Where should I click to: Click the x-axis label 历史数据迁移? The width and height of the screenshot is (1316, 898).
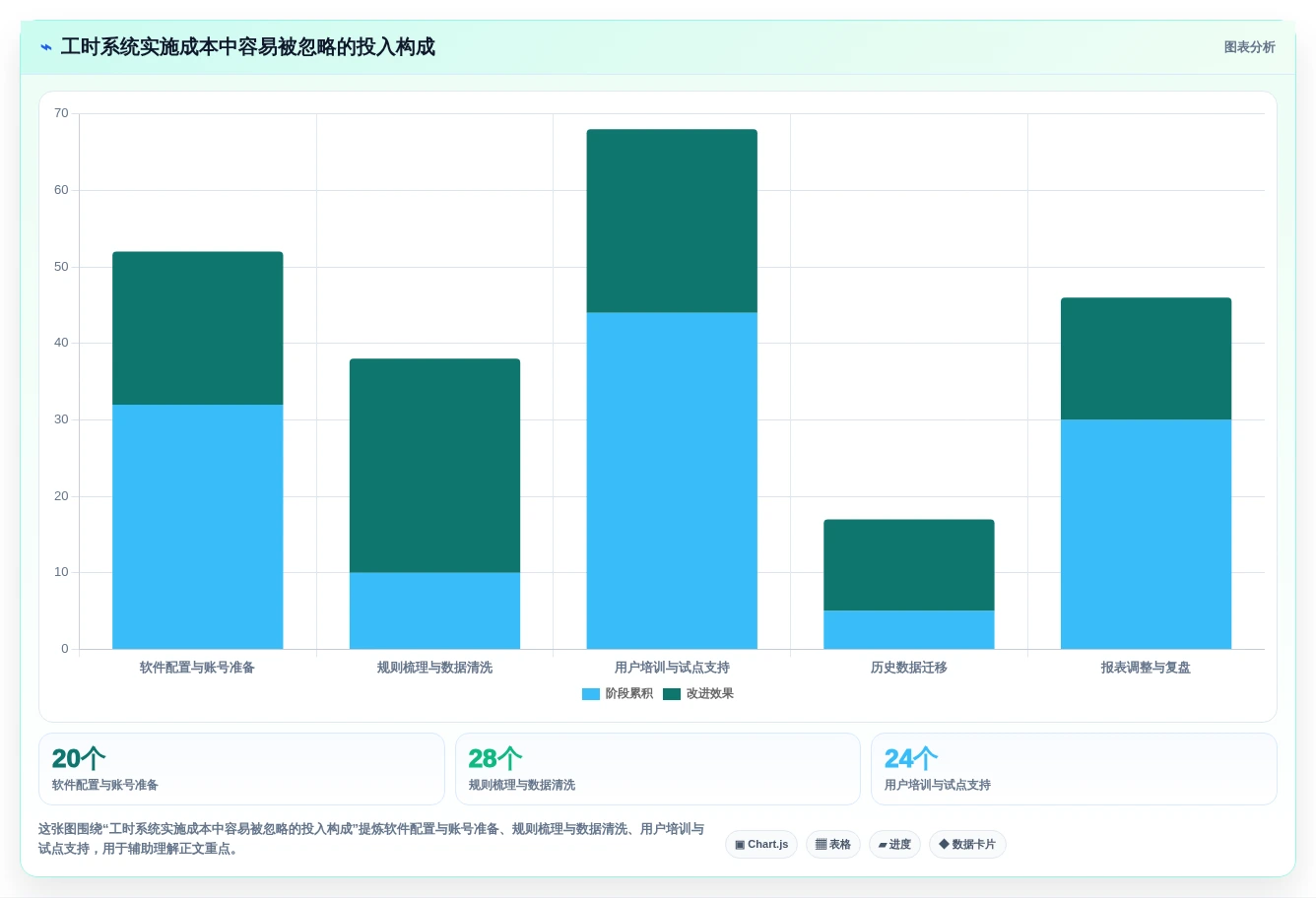[909, 668]
